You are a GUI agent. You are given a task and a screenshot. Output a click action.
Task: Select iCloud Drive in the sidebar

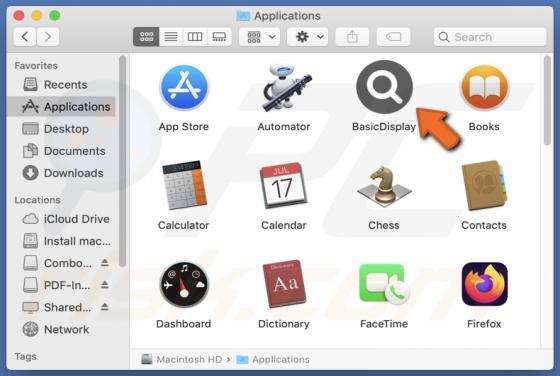(61, 219)
